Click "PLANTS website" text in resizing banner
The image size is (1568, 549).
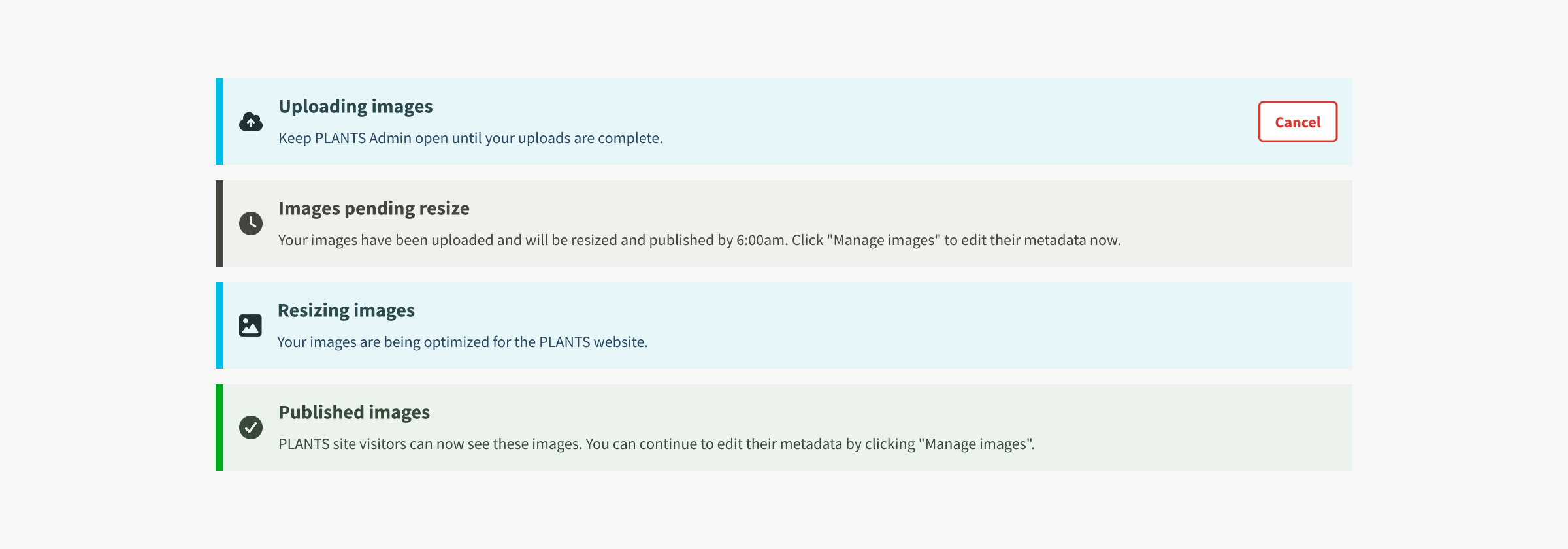point(592,342)
